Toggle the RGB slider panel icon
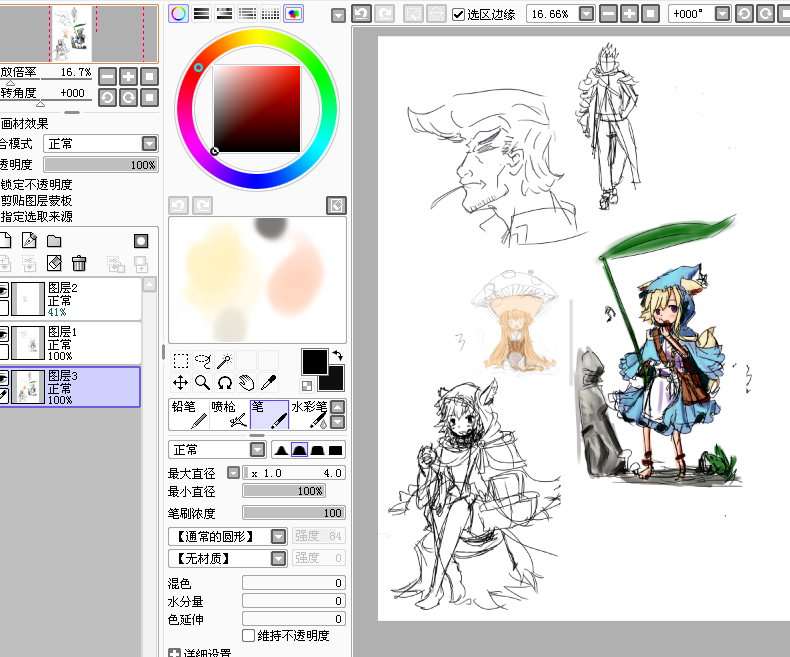This screenshot has height=657, width=790. tap(202, 14)
